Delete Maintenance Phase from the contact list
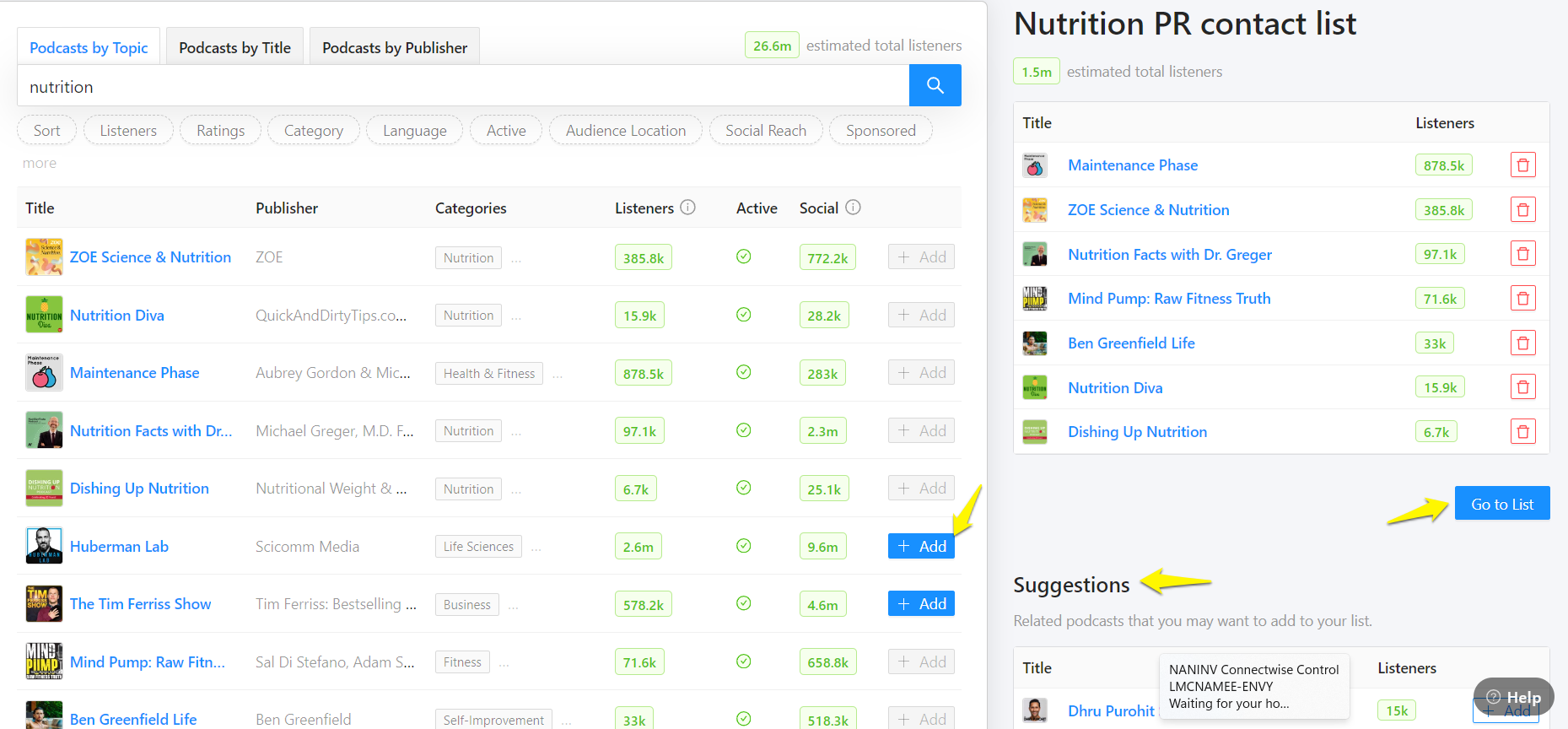Screen dimensions: 1568x729 point(1522,165)
